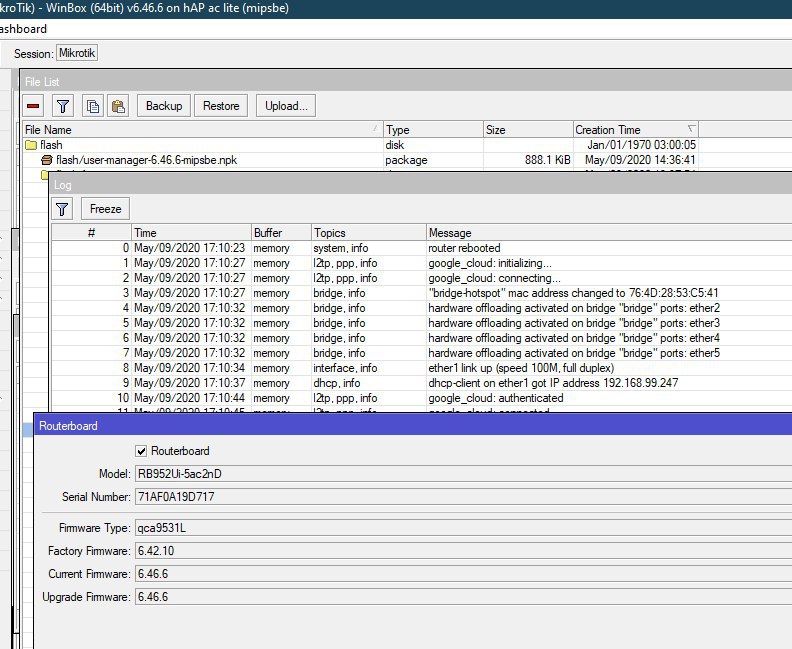This screenshot has width=792, height=649.
Task: Click the paste icon in File List toolbar
Action: click(x=118, y=106)
